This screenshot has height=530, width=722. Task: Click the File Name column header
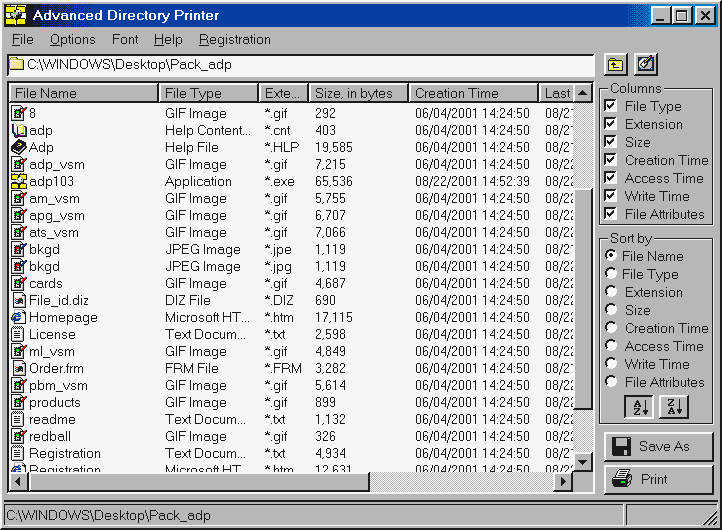coord(83,94)
